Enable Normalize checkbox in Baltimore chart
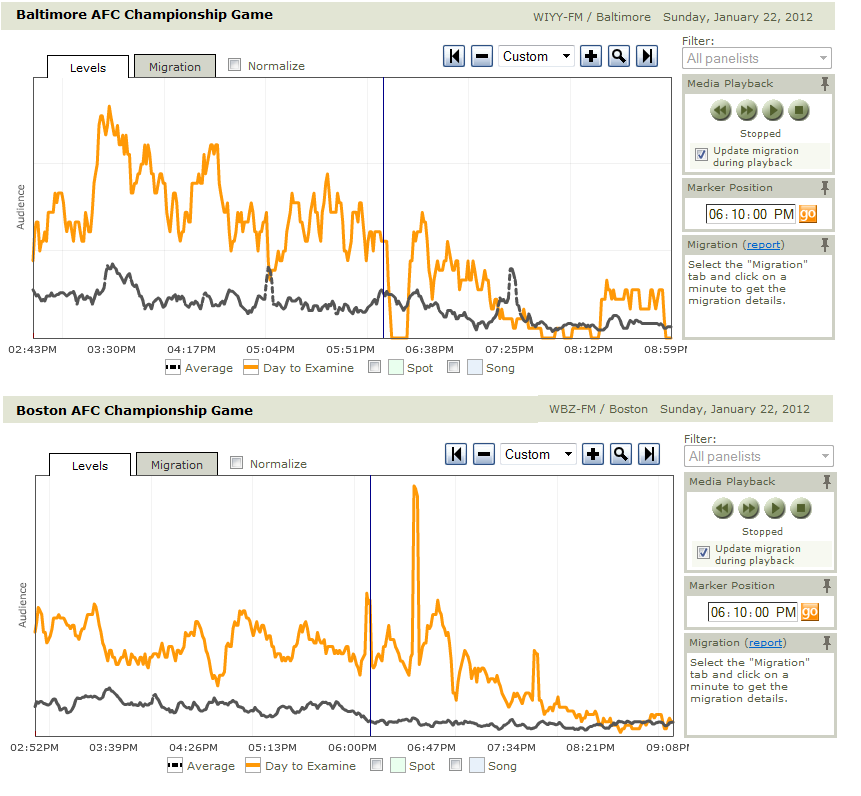Image resolution: width=861 pixels, height=796 pixels. (x=235, y=66)
